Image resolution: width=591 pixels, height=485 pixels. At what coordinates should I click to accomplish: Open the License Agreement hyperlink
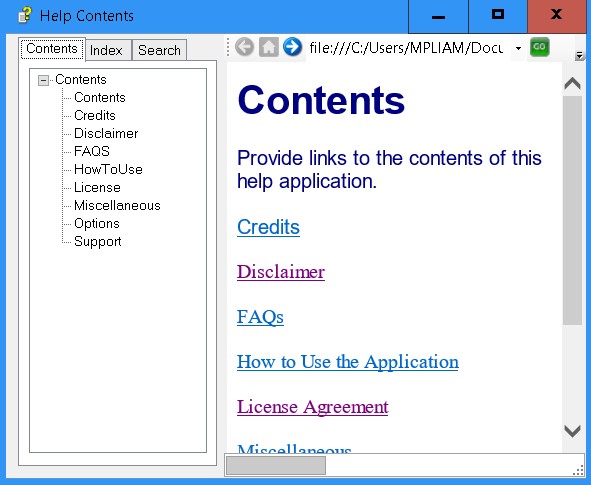312,407
